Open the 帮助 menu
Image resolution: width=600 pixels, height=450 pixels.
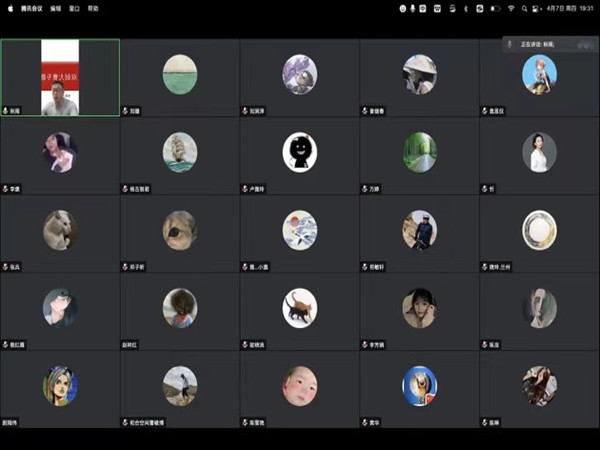[93, 8]
